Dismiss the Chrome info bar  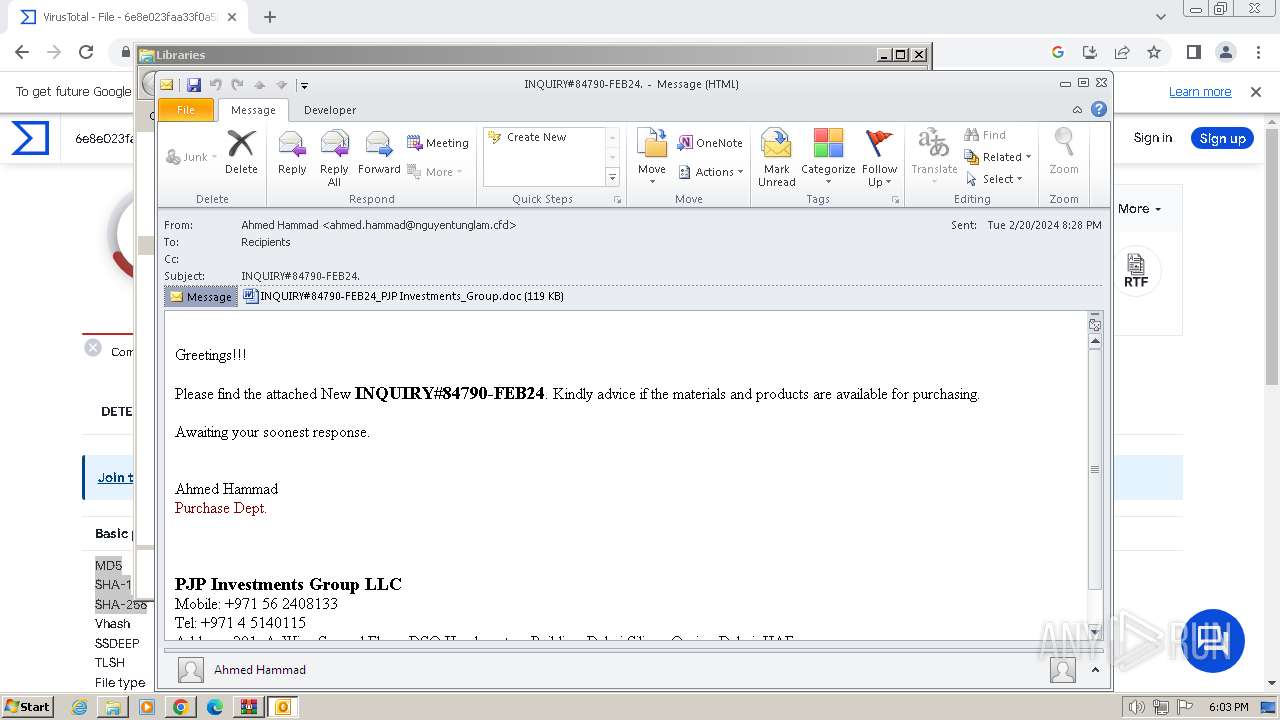point(1256,92)
